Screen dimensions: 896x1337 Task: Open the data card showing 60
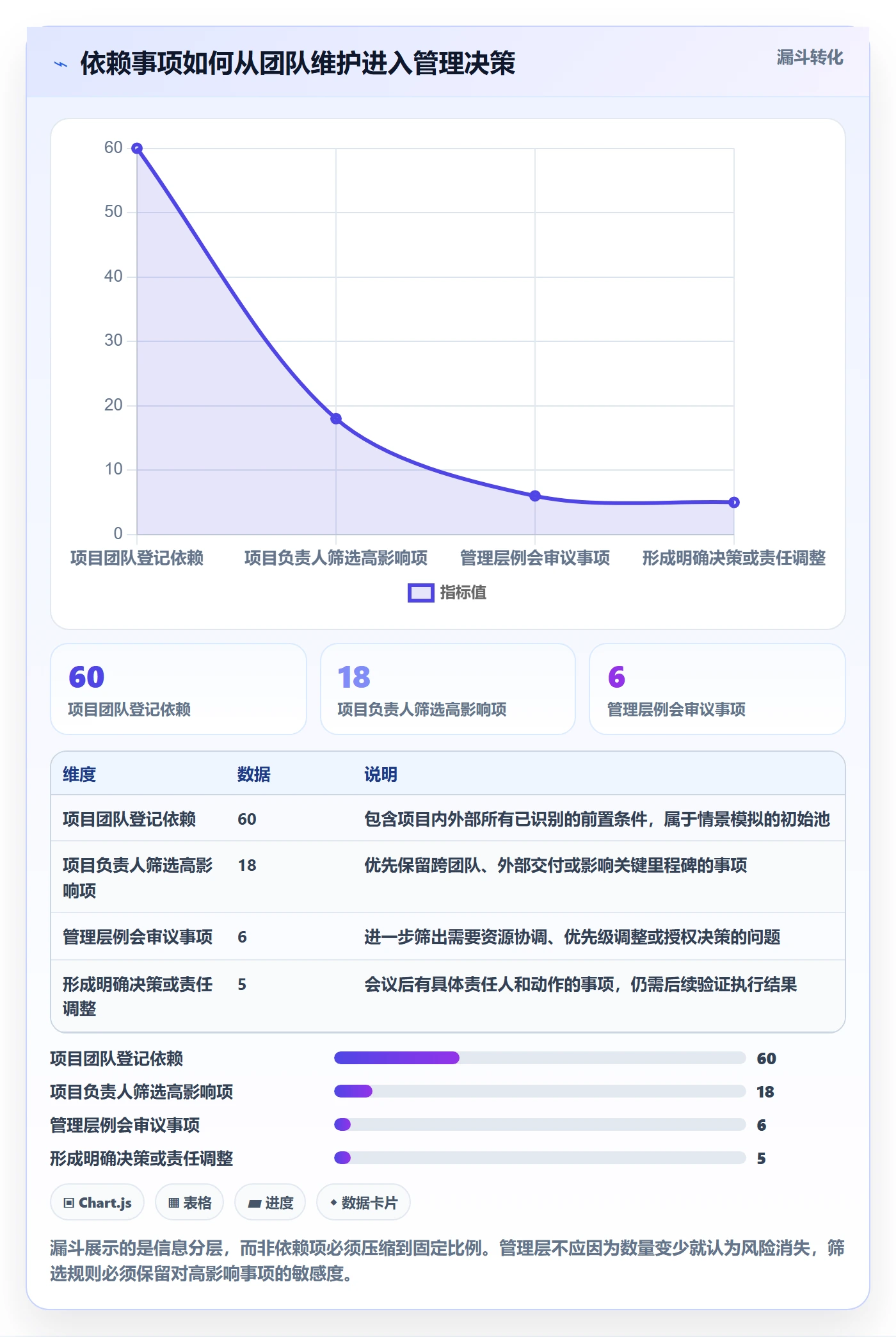(179, 689)
